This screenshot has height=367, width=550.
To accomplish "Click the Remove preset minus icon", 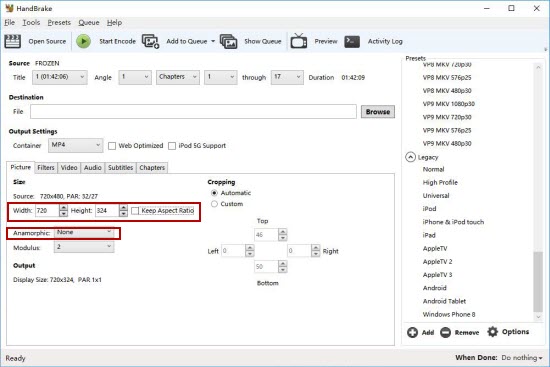I will coord(445,332).
